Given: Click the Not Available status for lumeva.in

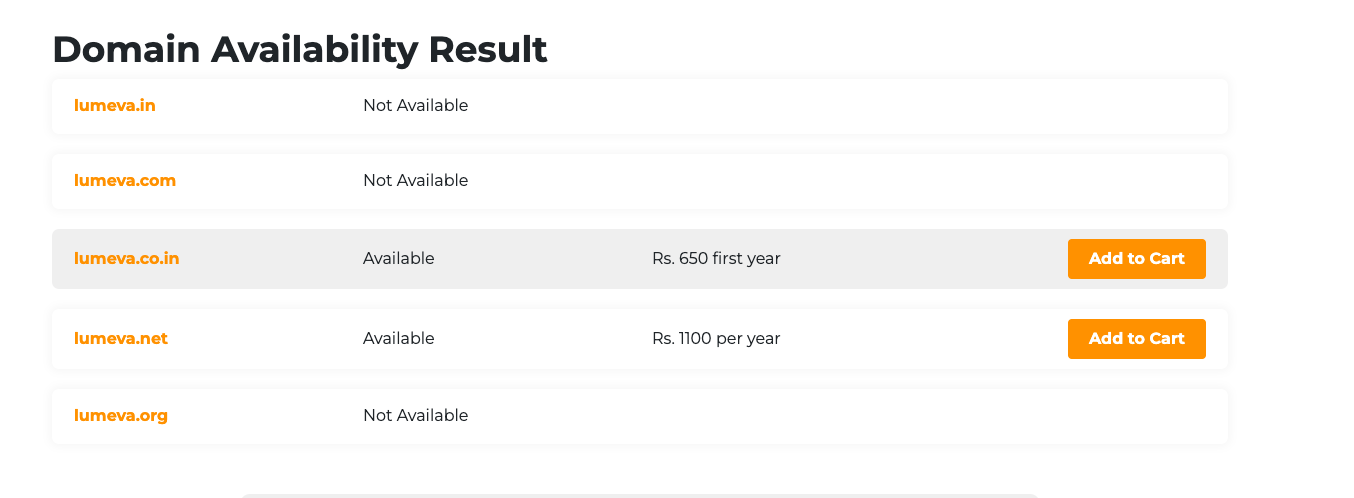Looking at the screenshot, I should click(415, 105).
